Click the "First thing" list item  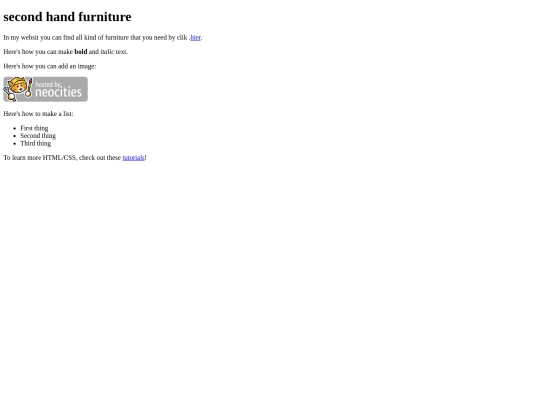tap(34, 128)
